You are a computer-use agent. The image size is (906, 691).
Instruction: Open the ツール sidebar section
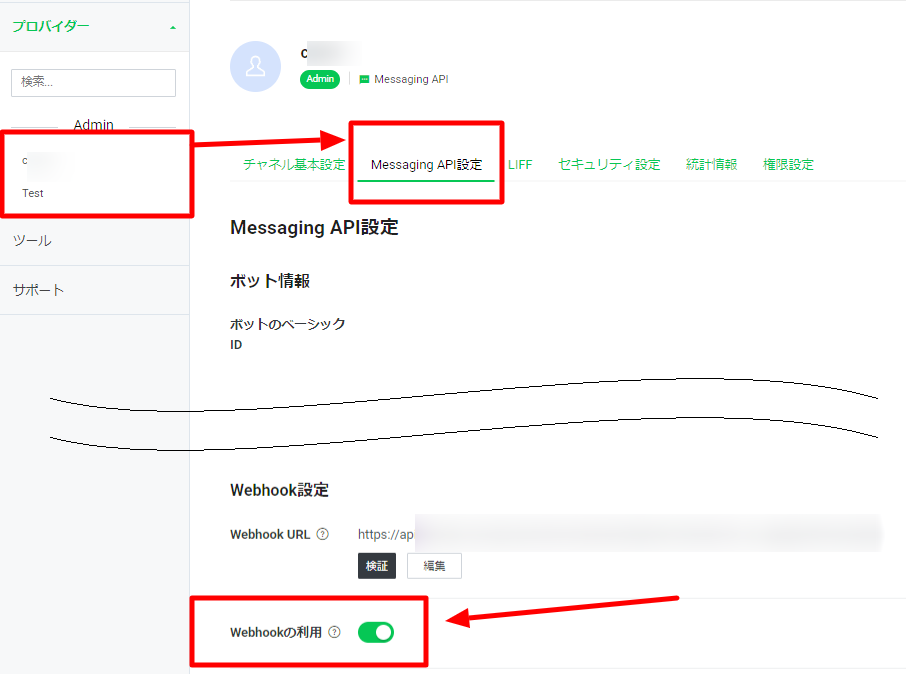pyautogui.click(x=32, y=241)
